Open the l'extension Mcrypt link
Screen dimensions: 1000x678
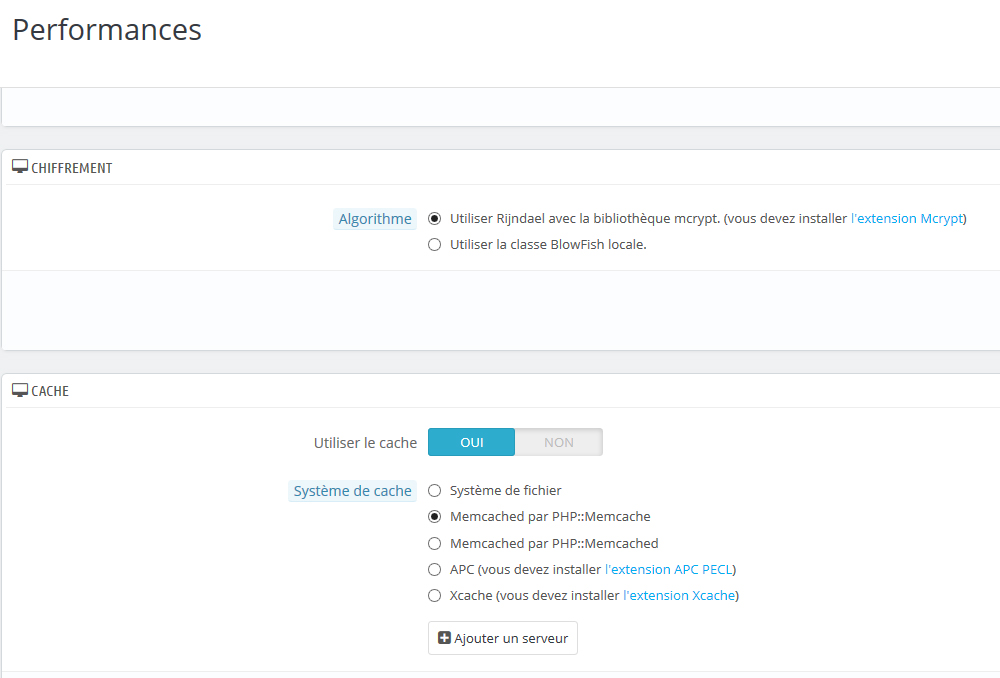pos(907,219)
